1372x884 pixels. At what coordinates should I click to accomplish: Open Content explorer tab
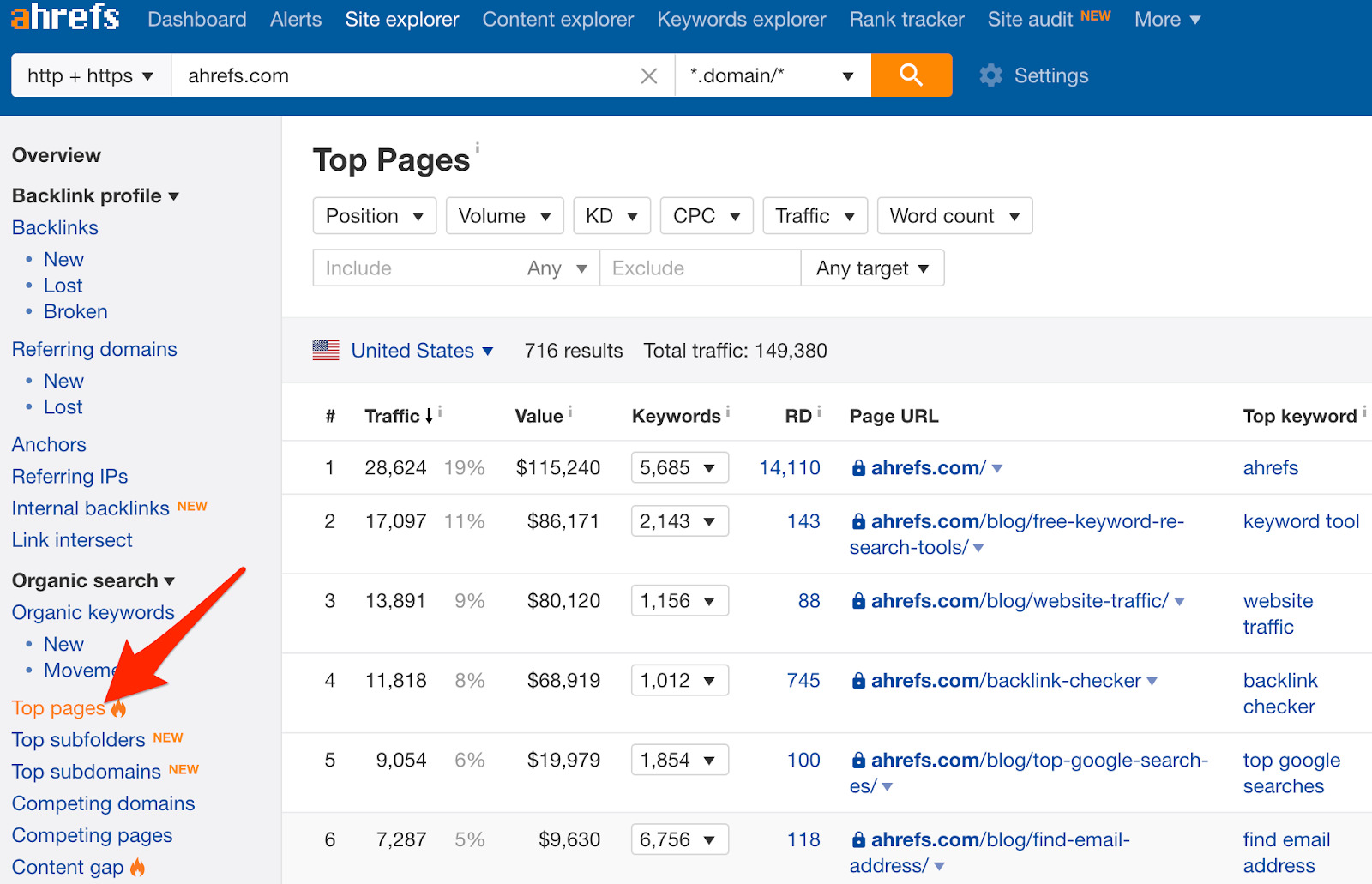point(558,19)
